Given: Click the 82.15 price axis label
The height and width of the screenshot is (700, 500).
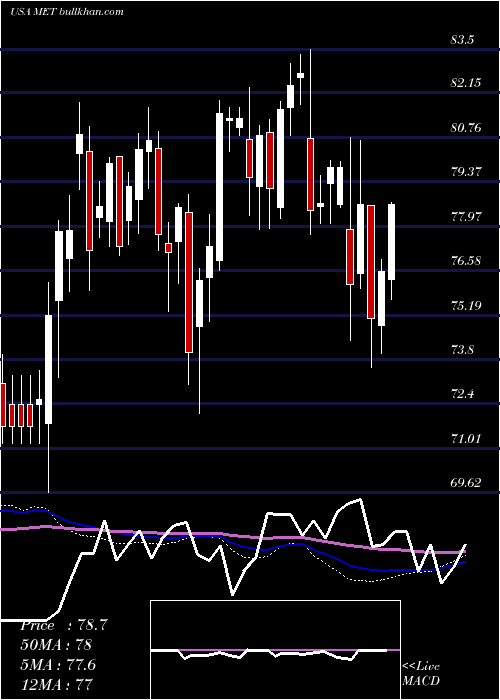Looking at the screenshot, I should point(466,83).
